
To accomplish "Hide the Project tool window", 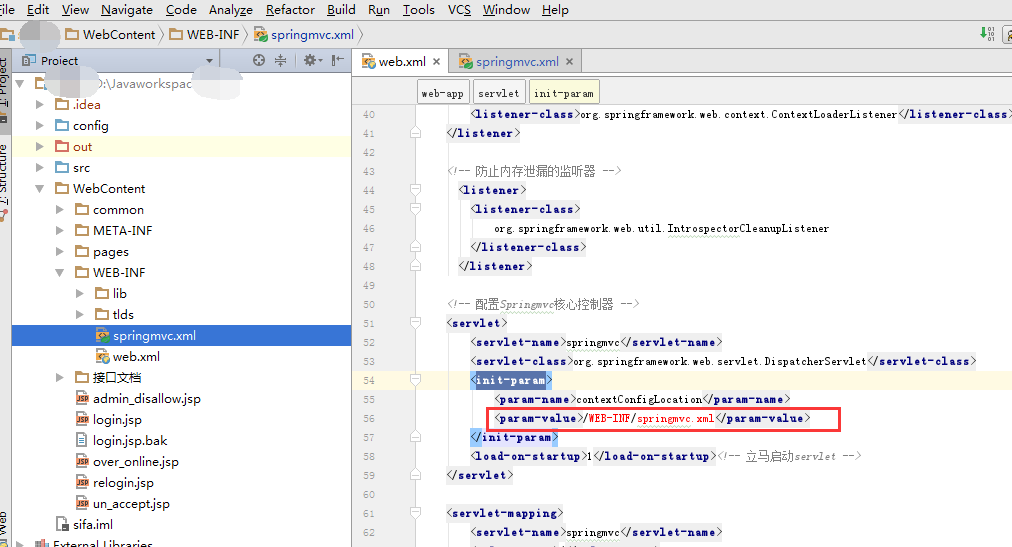I will (338, 60).
